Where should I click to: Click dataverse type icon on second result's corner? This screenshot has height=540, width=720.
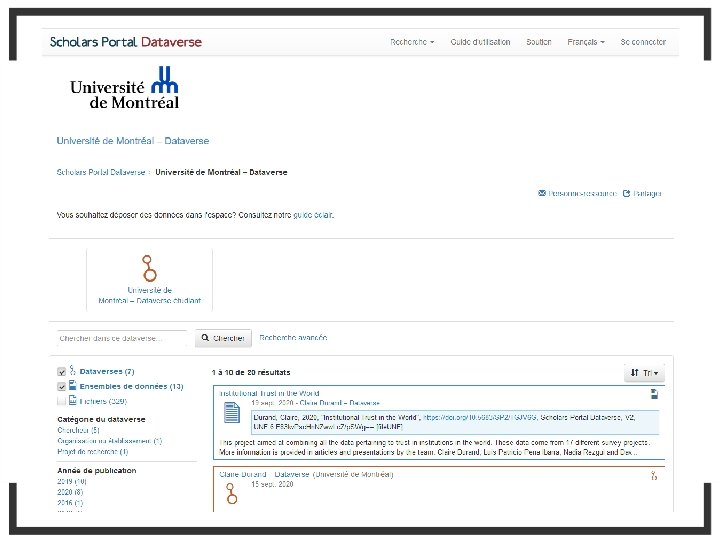point(654,475)
